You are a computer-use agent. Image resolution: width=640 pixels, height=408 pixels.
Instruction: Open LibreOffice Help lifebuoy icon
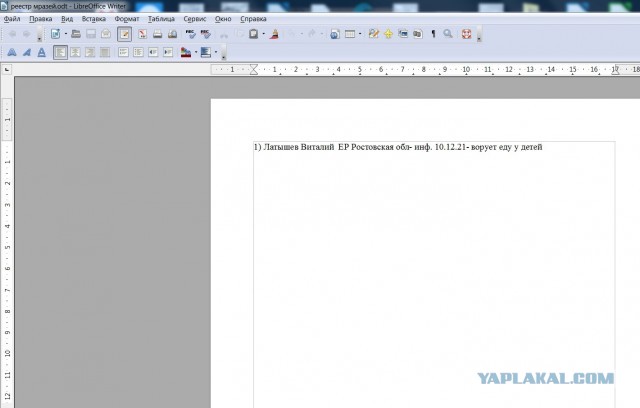[x=467, y=34]
